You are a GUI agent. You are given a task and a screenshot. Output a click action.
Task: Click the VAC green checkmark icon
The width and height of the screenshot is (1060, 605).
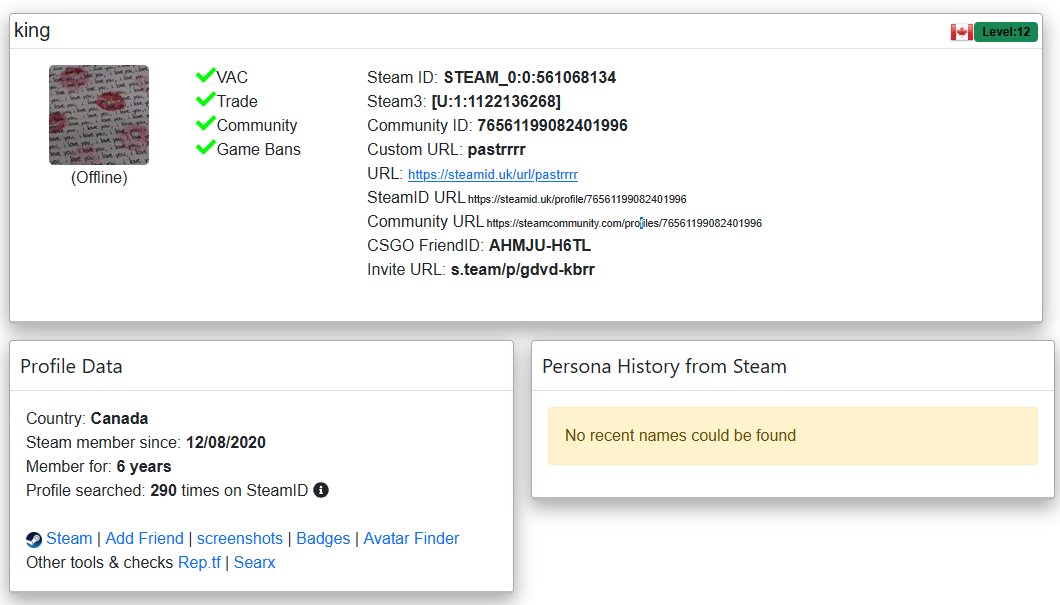[x=206, y=75]
